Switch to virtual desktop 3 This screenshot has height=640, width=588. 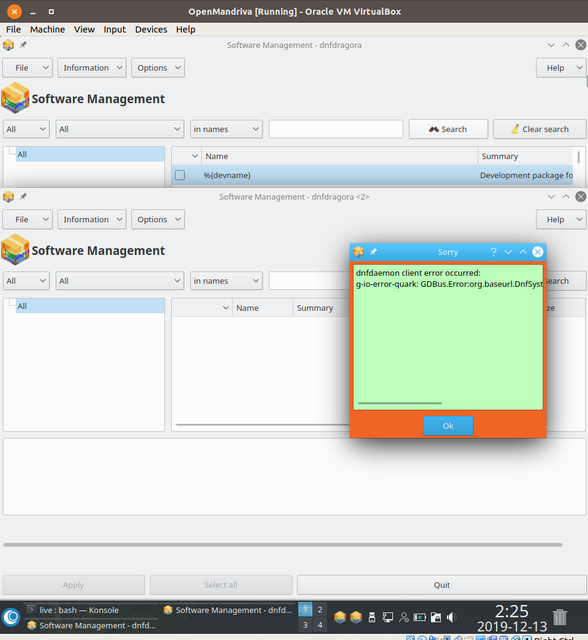pos(305,625)
